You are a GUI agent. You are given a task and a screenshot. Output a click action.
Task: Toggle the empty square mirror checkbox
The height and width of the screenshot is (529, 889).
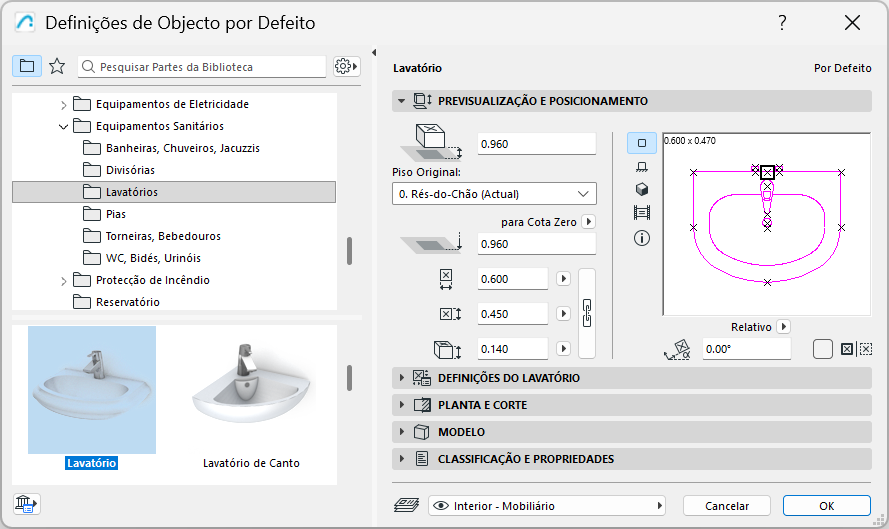(x=823, y=349)
